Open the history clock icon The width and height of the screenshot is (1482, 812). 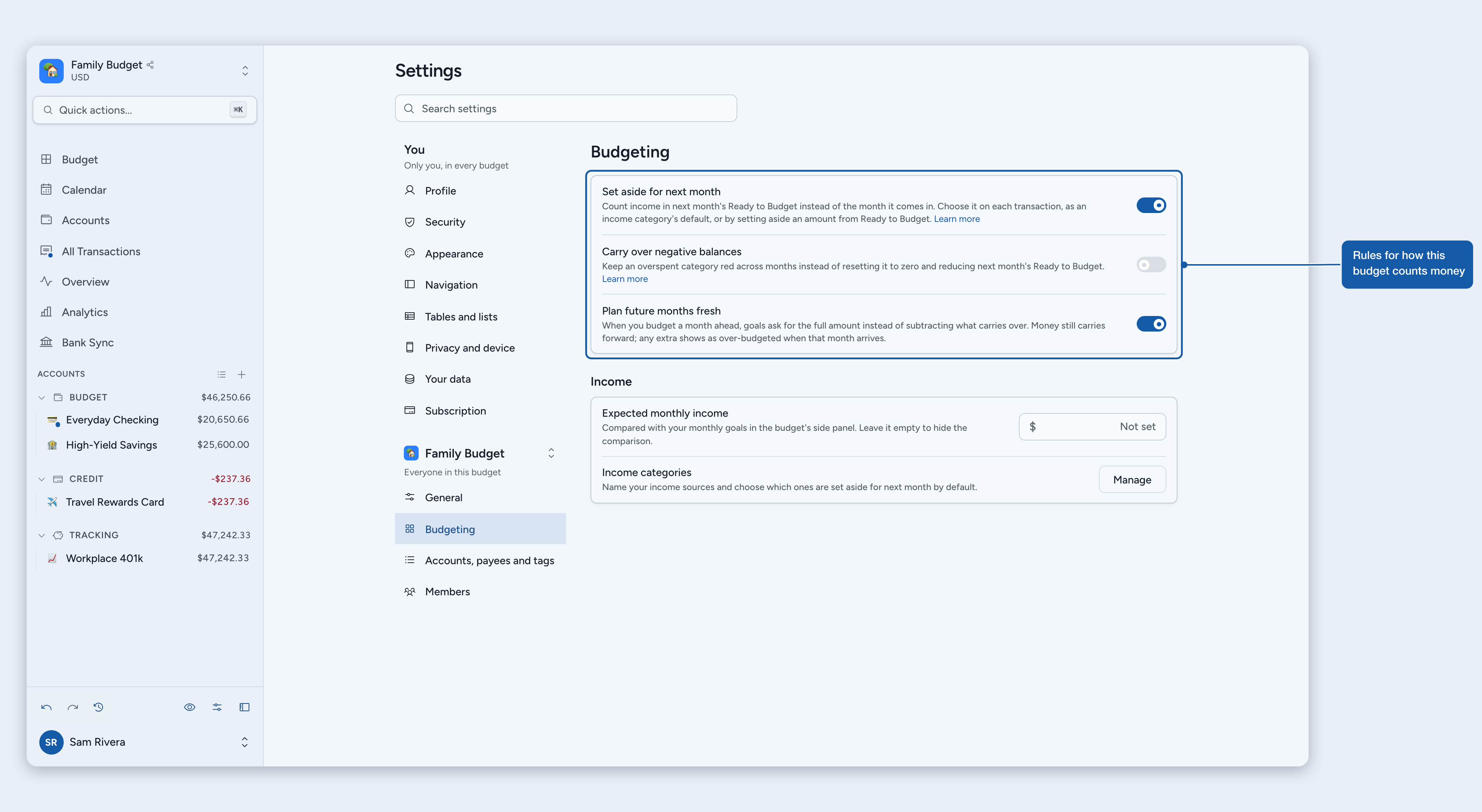coord(99,707)
